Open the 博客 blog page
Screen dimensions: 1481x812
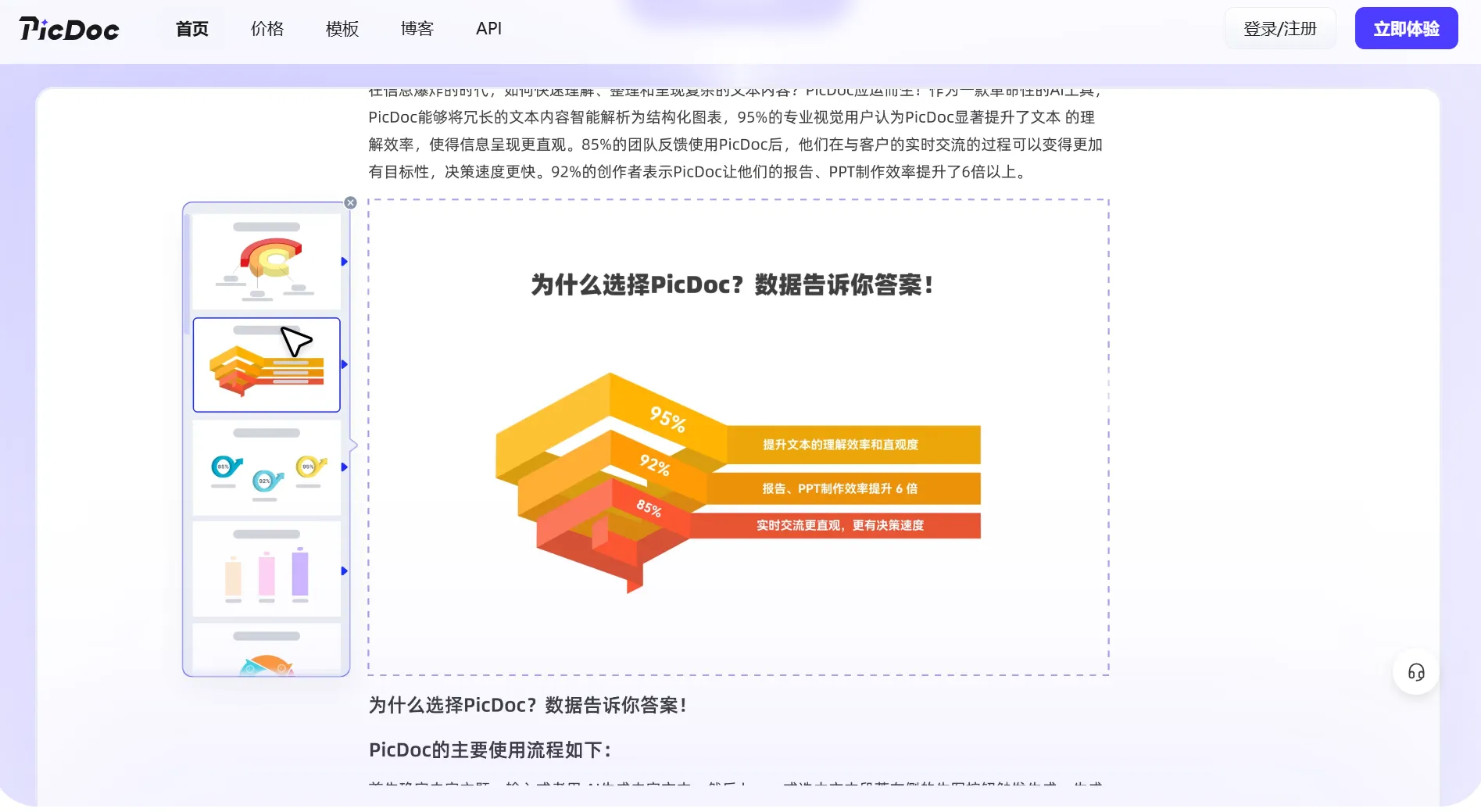(417, 29)
